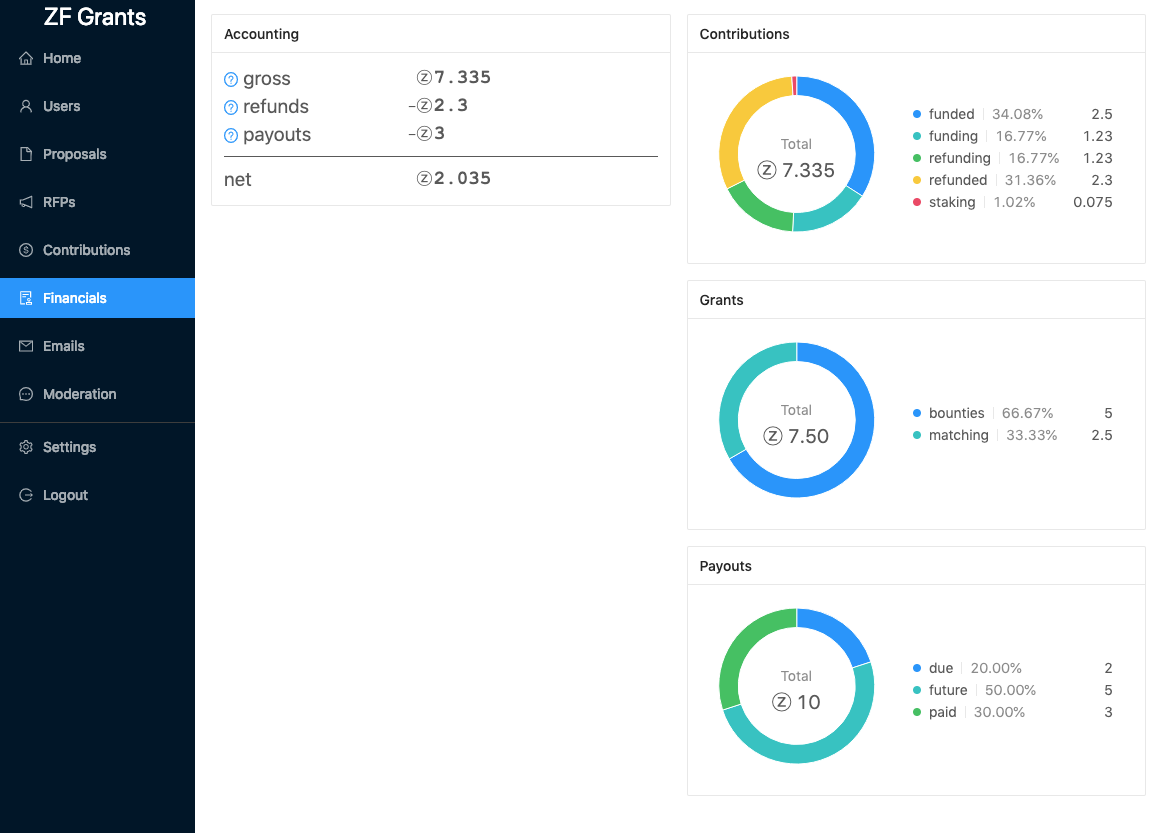
Task: Click the Emails envelope icon
Action: click(26, 346)
